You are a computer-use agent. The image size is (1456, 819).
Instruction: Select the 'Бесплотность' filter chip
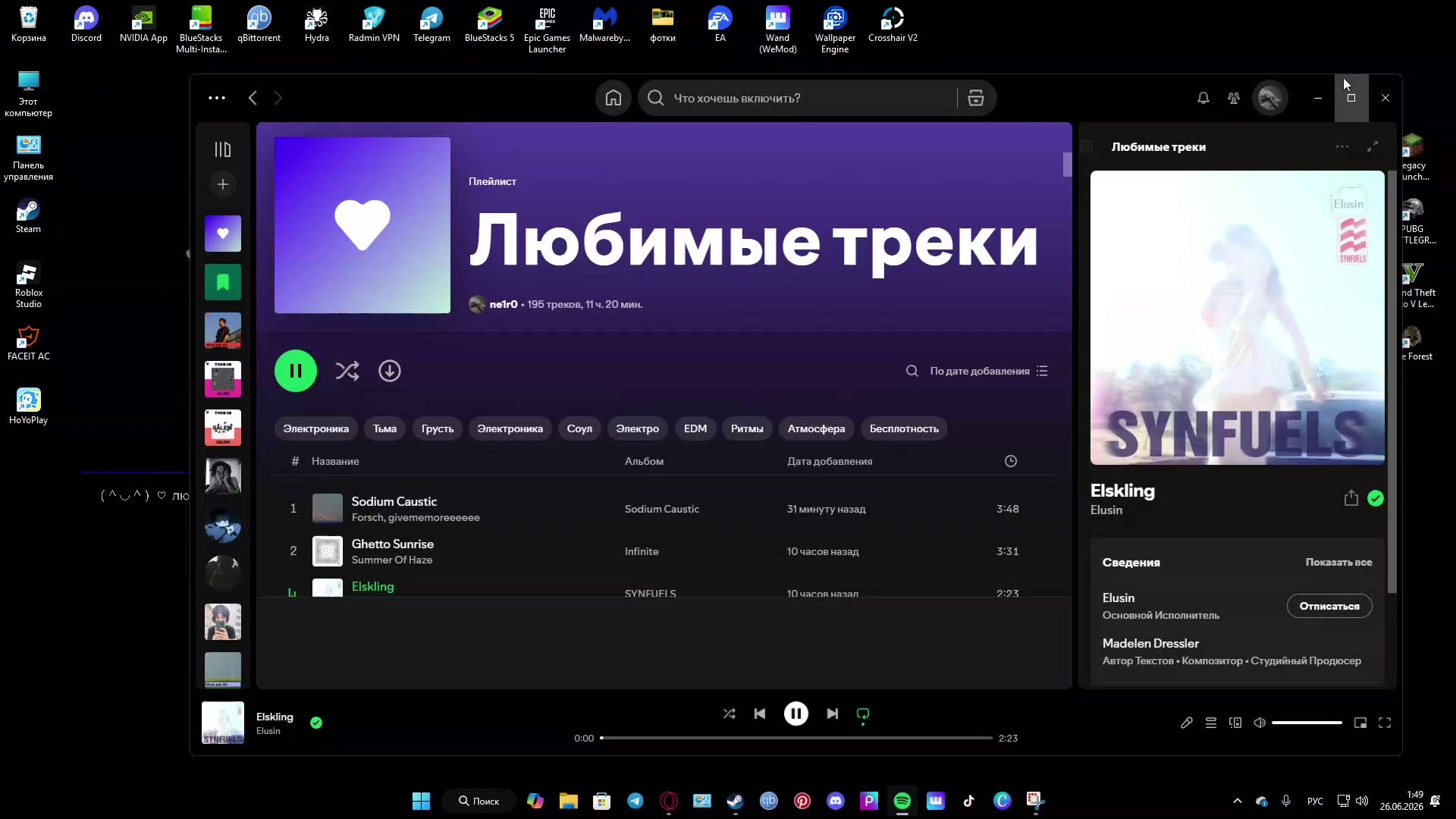pyautogui.click(x=904, y=428)
